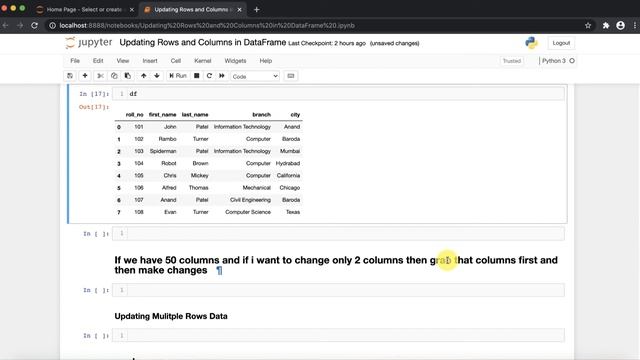Reload the browser page

click(x=34, y=25)
